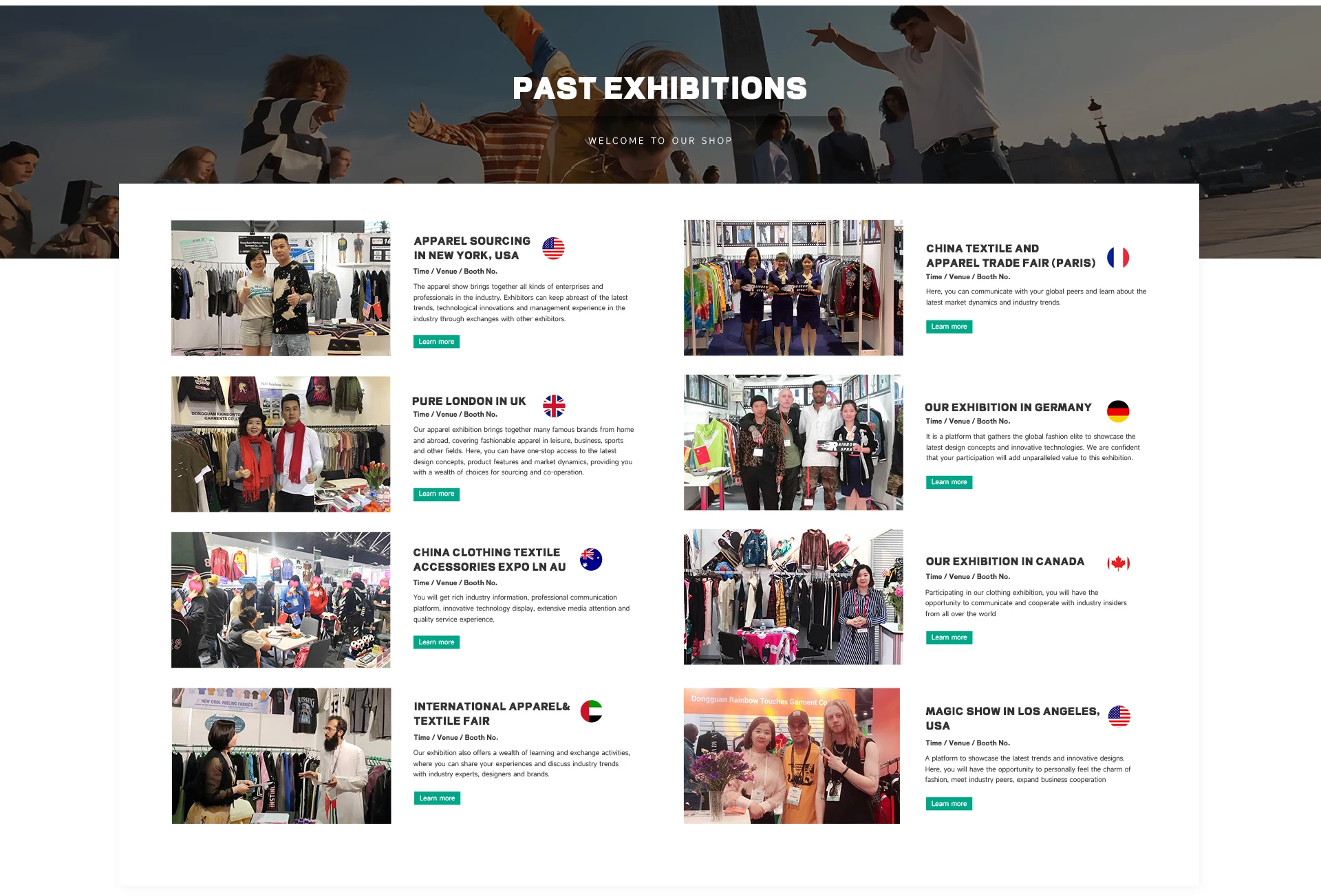
Task: Select Learn more for Germany exhibition
Action: (949, 482)
